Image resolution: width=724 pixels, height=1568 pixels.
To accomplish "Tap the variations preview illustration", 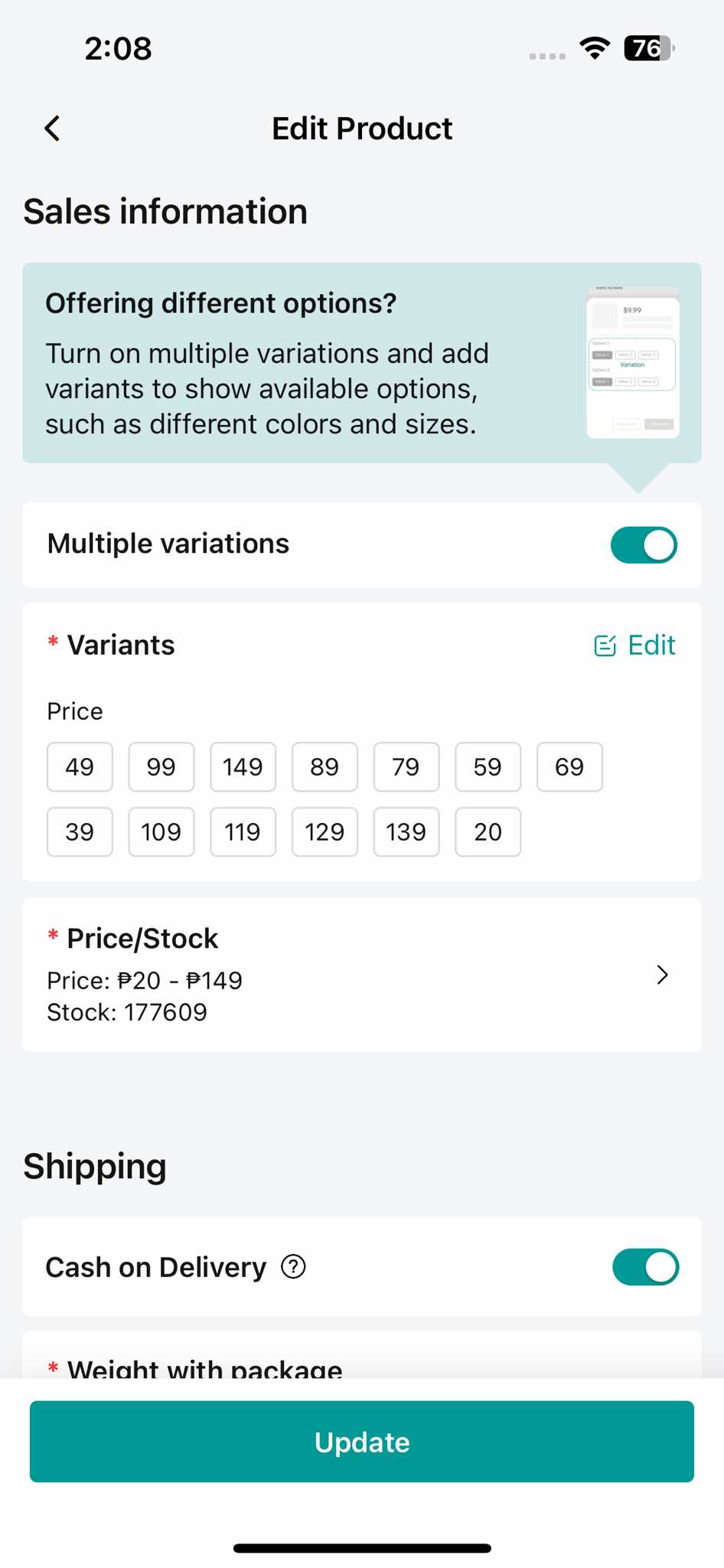I will 632,363.
